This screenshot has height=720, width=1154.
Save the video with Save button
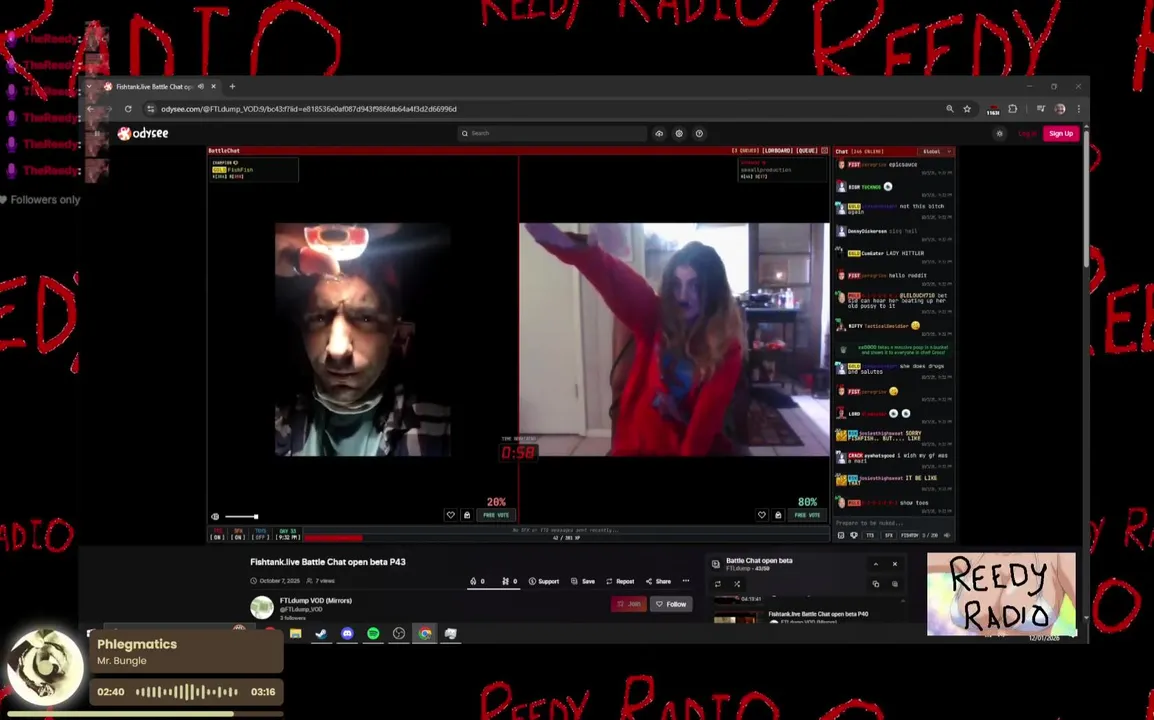pos(583,581)
